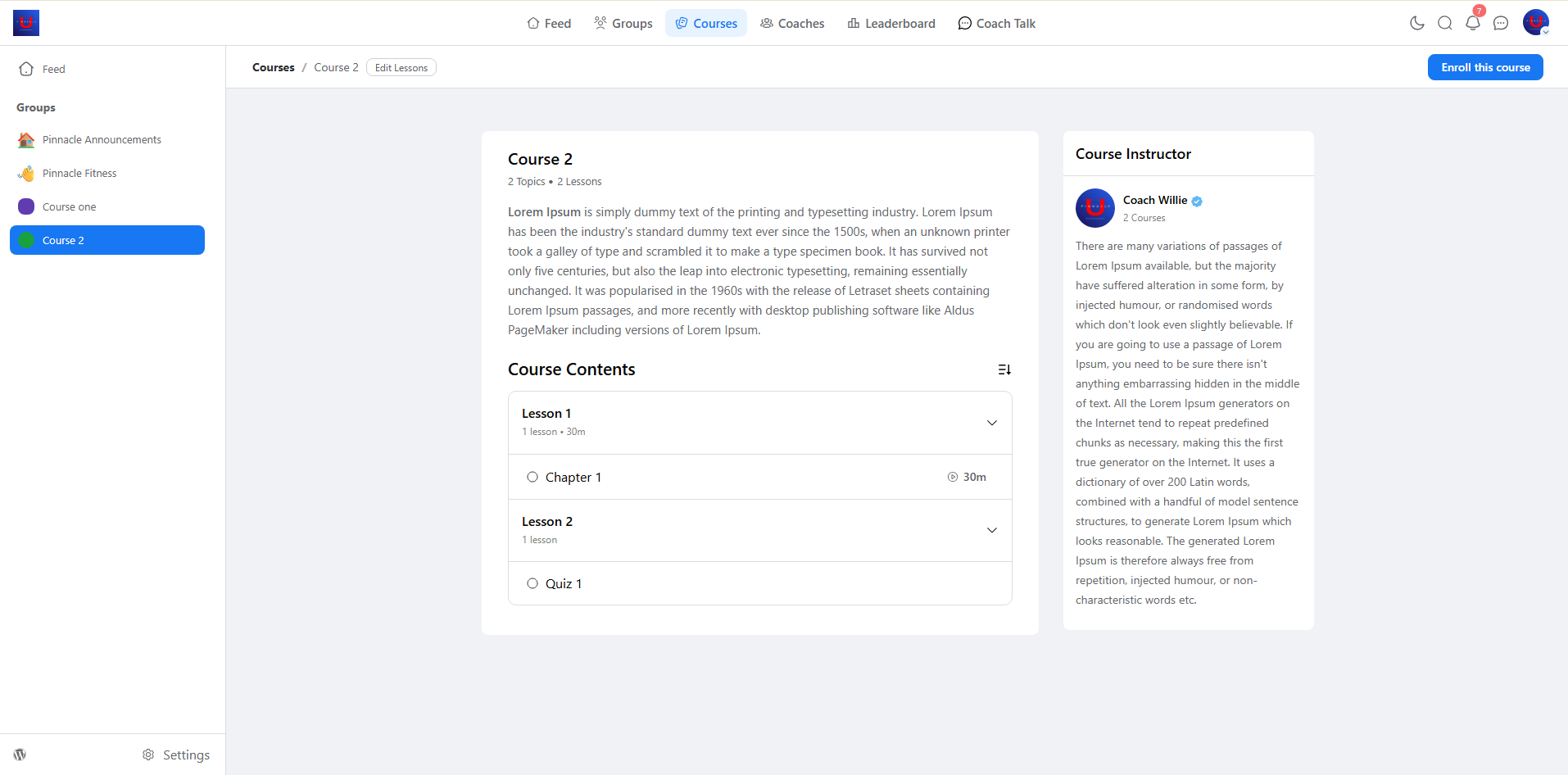Open messages chat bubble icon
The image size is (1568, 775).
coord(1500,23)
